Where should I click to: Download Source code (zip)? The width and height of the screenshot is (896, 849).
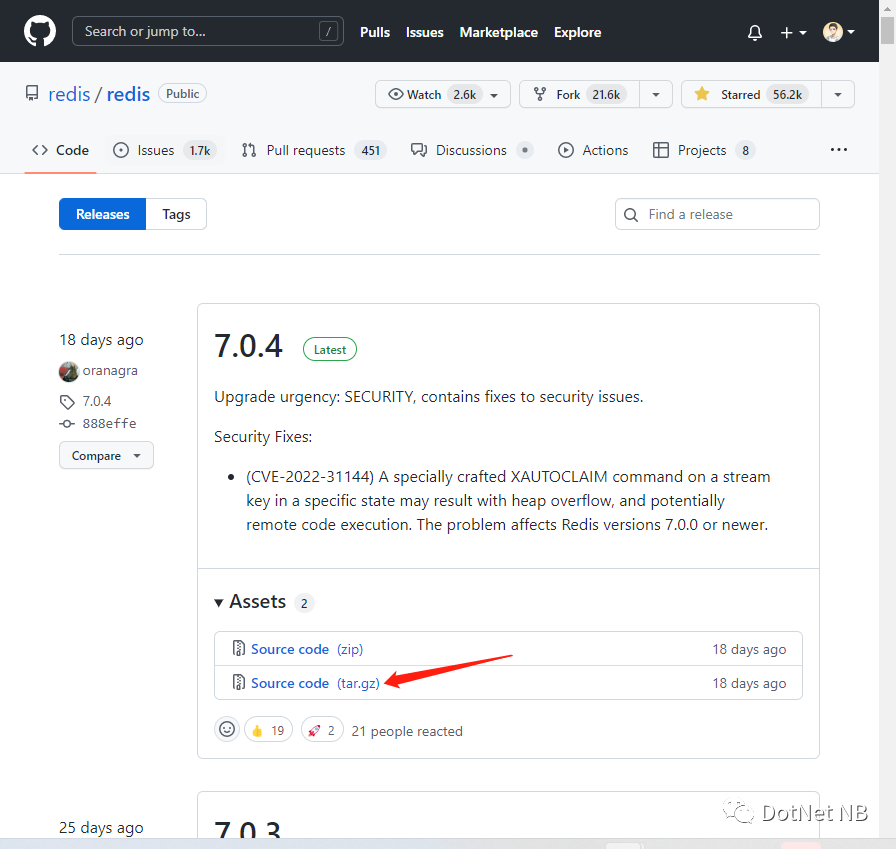(307, 649)
